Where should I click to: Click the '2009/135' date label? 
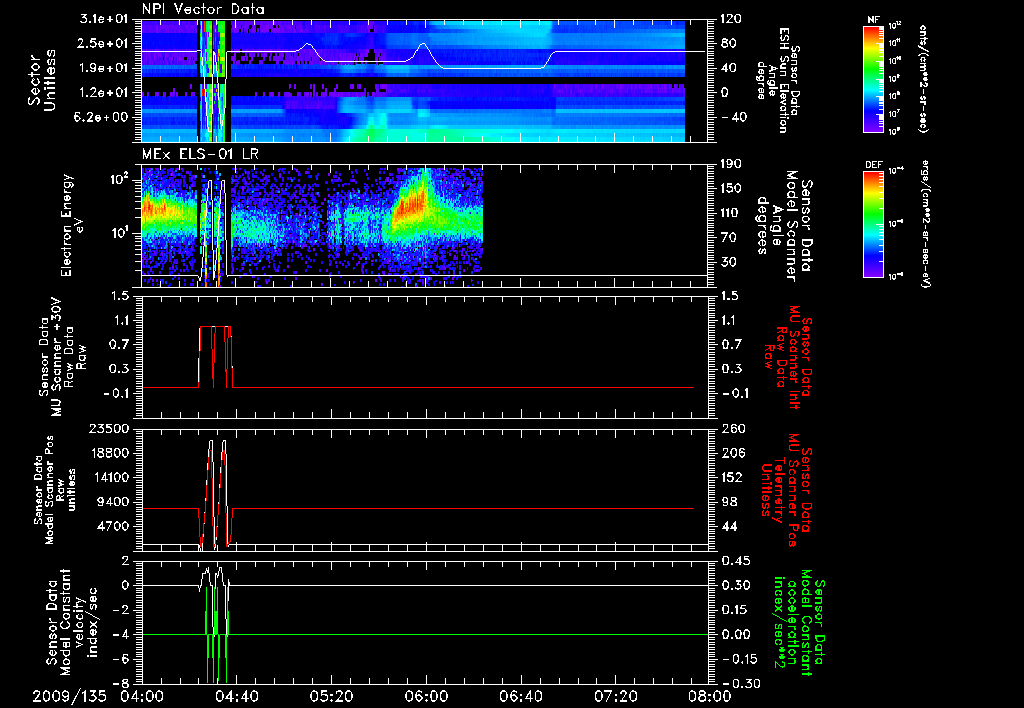(x=69, y=696)
